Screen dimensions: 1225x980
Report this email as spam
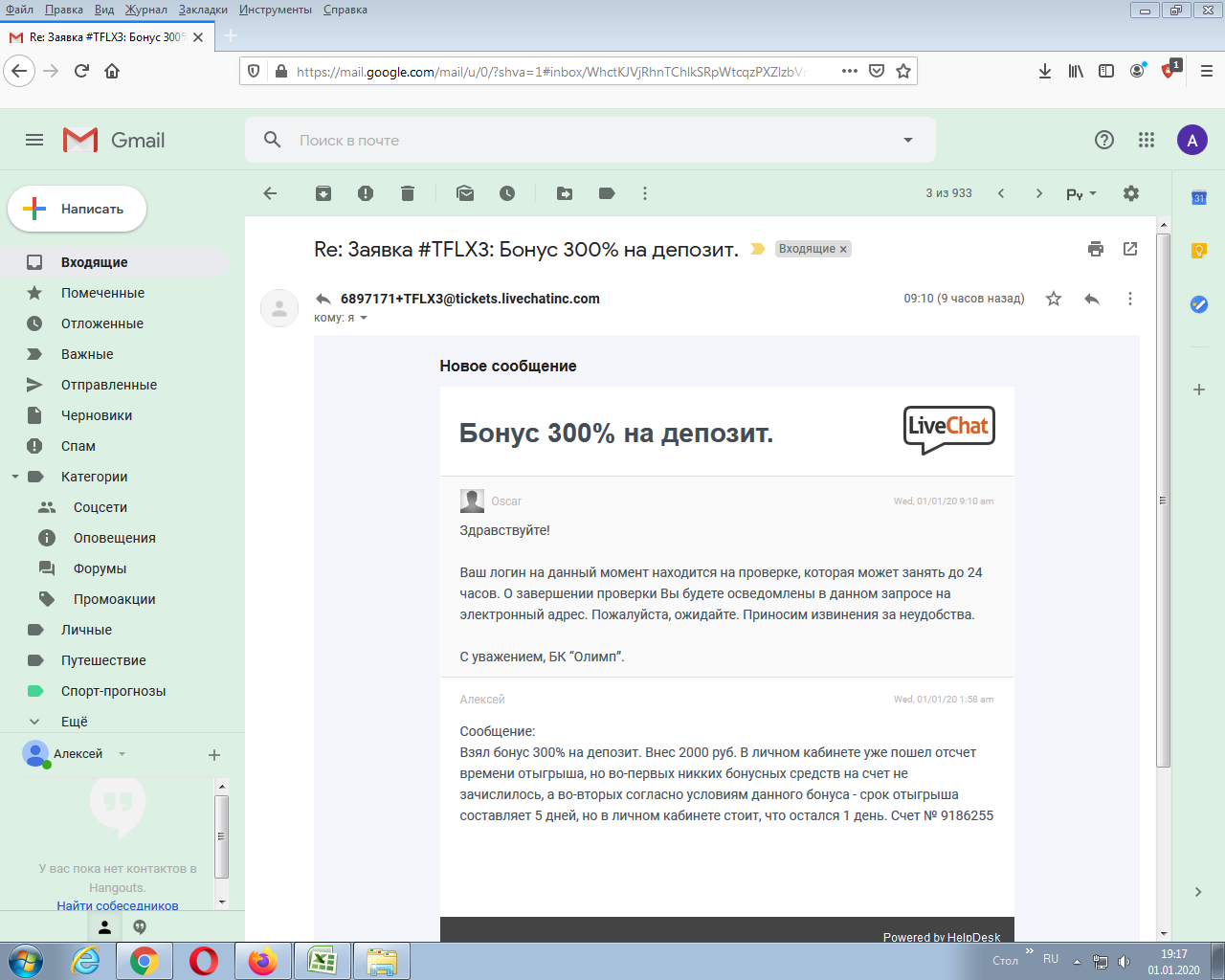pos(366,193)
